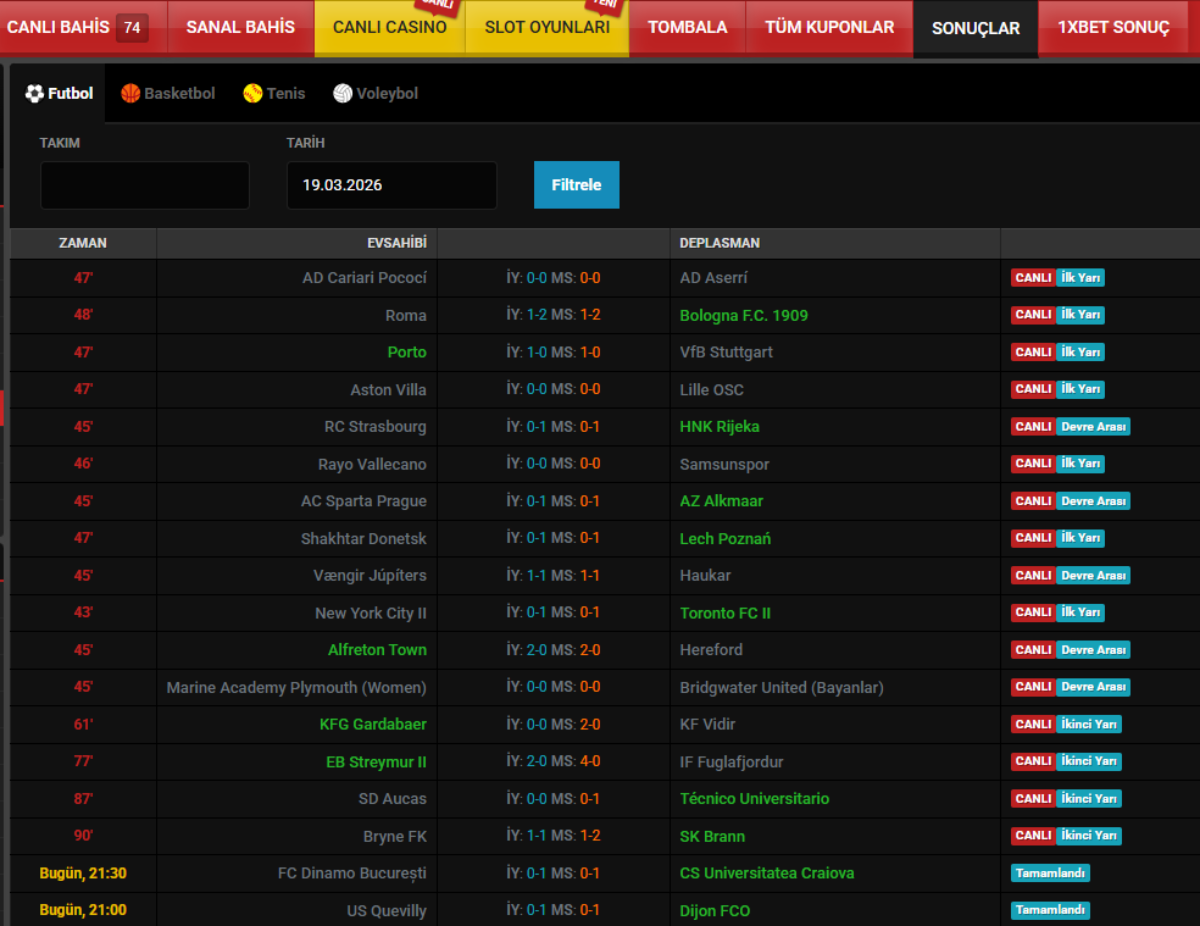Image resolution: width=1200 pixels, height=926 pixels.
Task: Click Hereford team name
Action: (x=711, y=650)
